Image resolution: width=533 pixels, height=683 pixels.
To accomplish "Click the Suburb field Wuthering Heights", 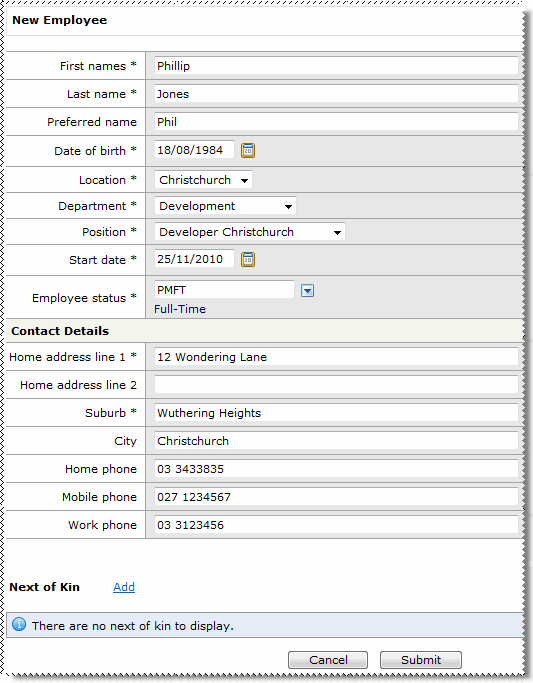I will tap(336, 413).
